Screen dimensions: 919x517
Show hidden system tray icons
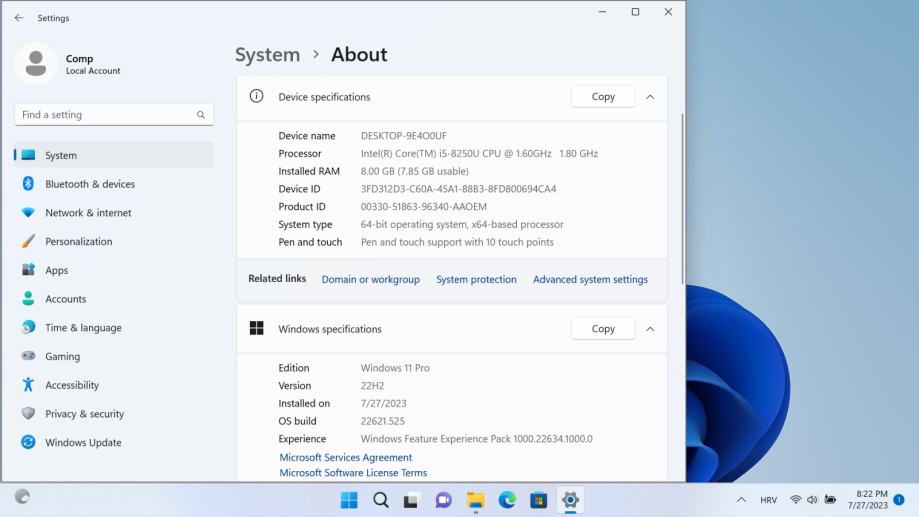click(741, 500)
